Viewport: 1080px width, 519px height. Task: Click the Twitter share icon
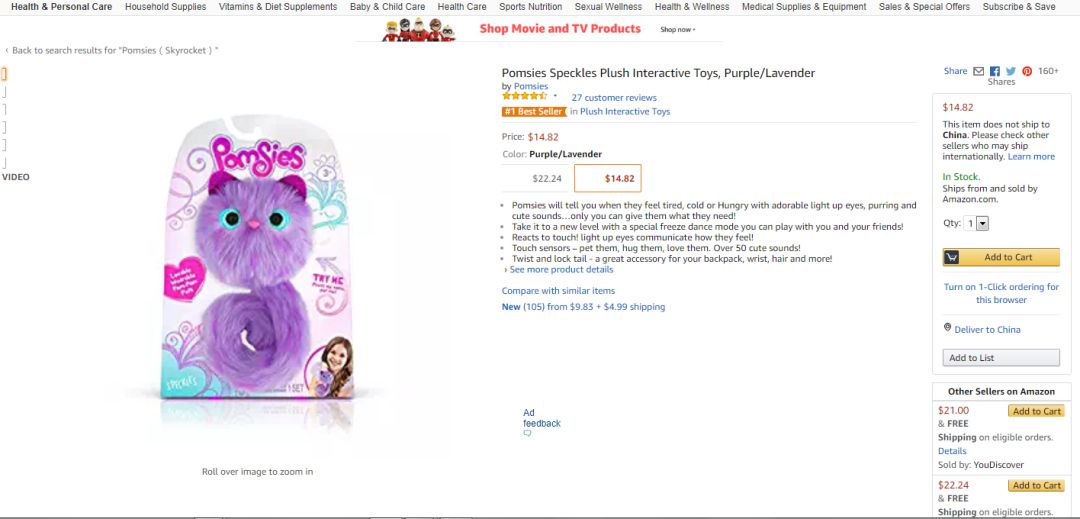1011,71
